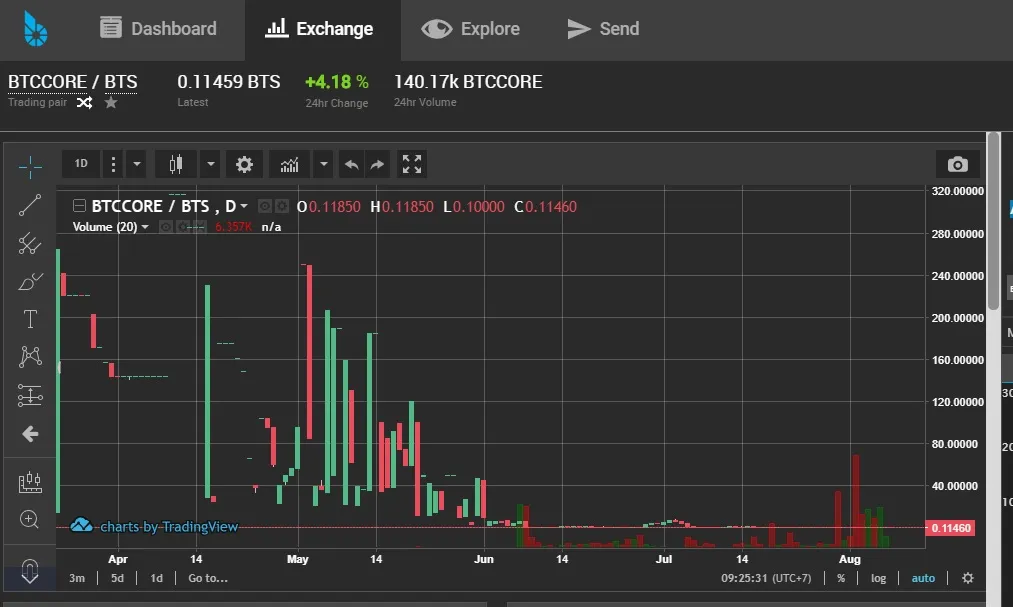Open settings gear for BTCCORE / BTS series

(x=282, y=207)
